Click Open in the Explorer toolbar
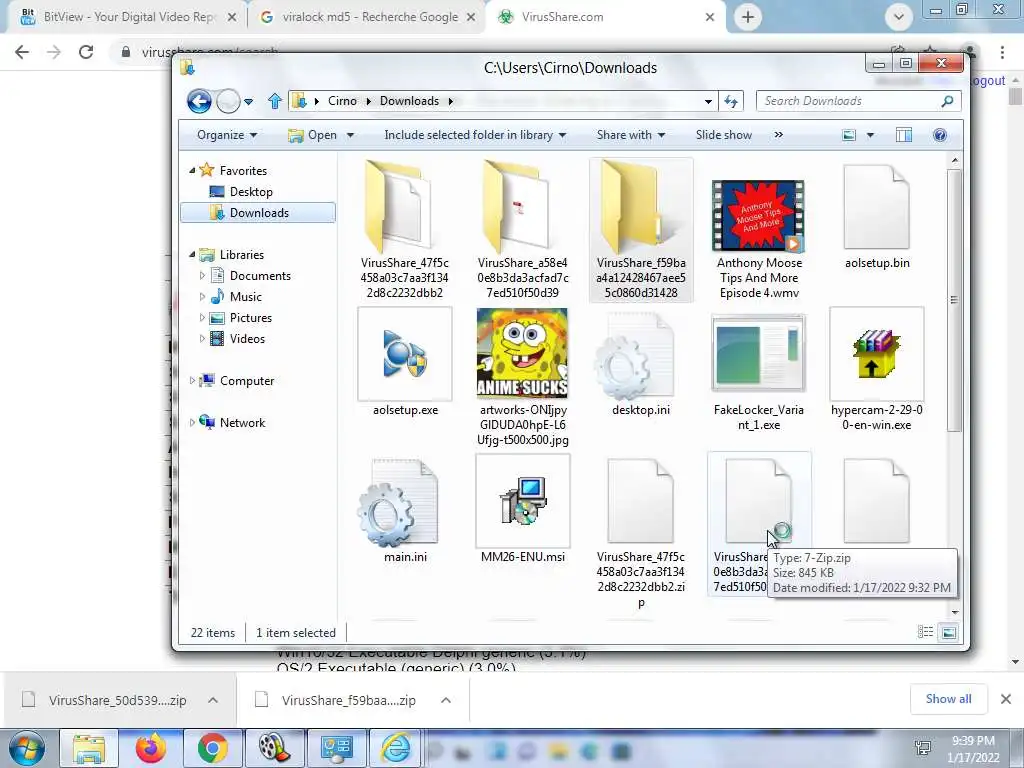 313,135
